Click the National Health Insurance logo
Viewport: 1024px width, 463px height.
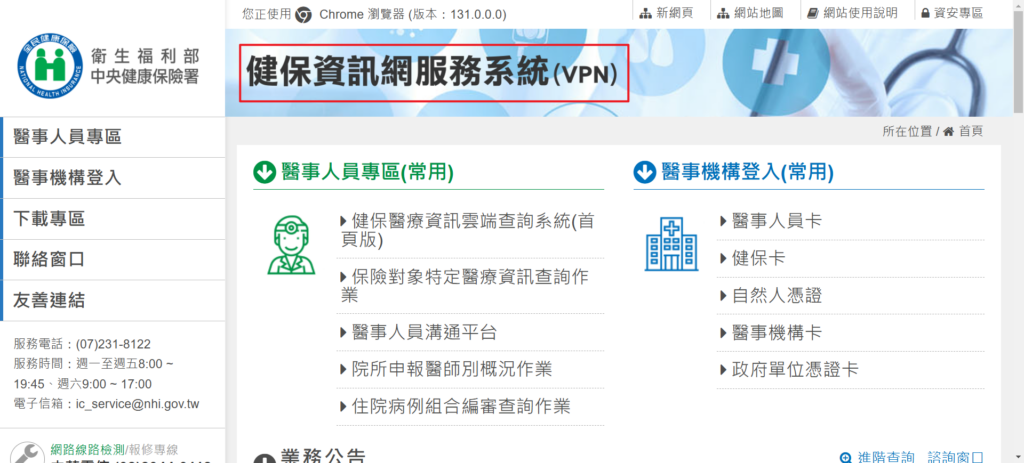click(x=50, y=67)
